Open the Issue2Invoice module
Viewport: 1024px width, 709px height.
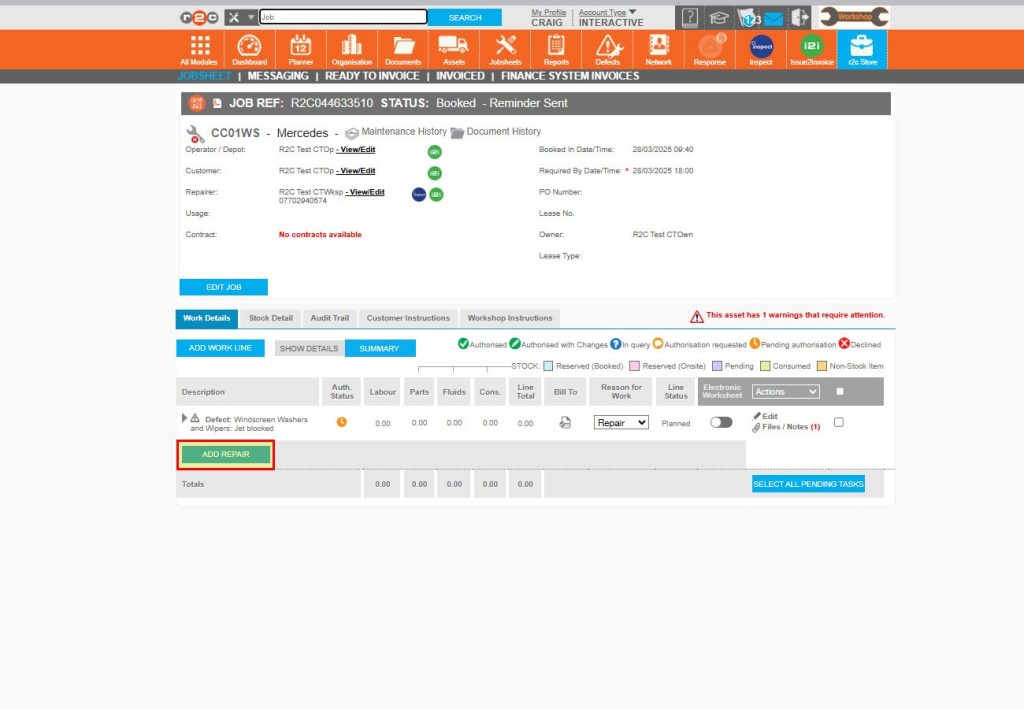[x=810, y=49]
